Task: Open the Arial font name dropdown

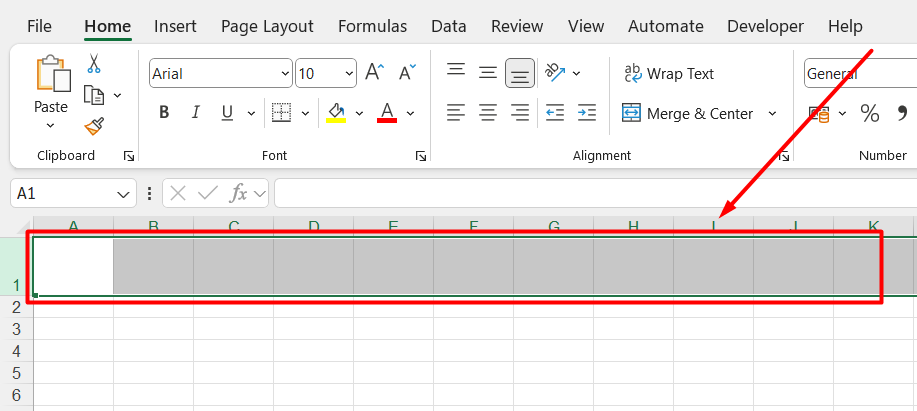Action: point(285,74)
